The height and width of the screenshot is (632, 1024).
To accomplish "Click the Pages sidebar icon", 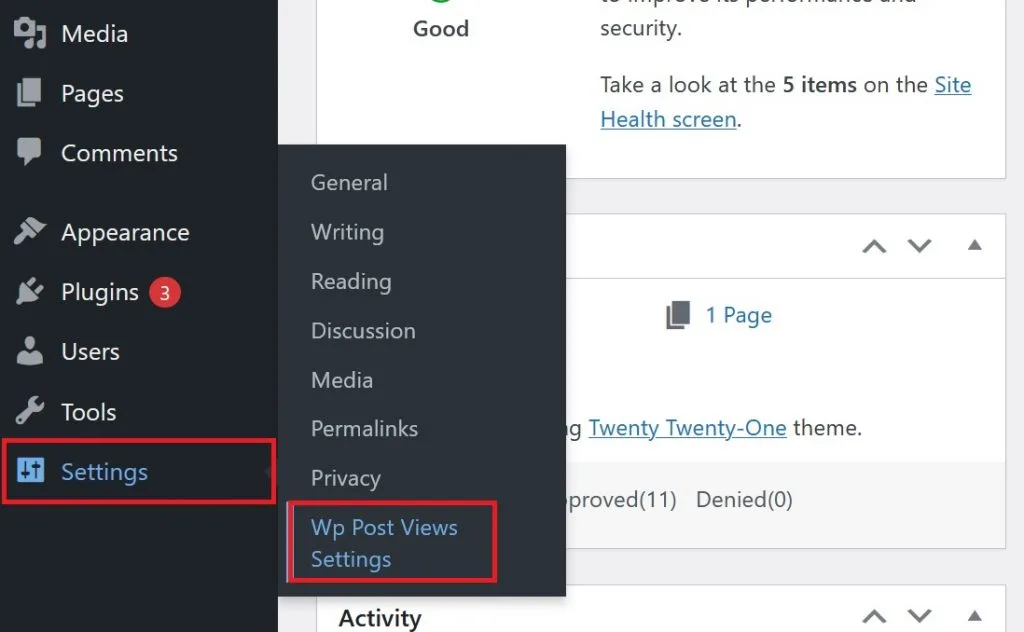I will tap(29, 93).
